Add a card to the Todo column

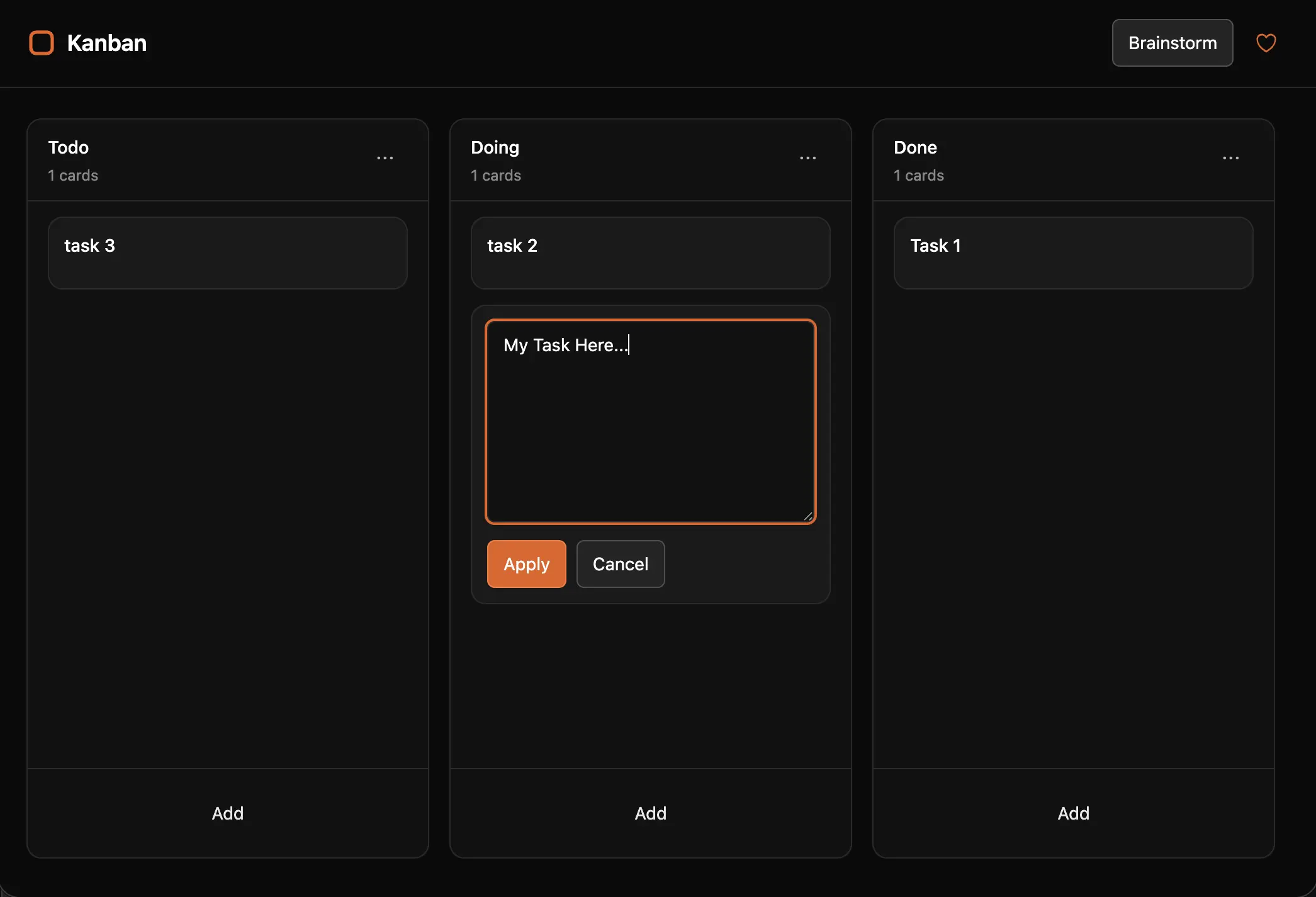tap(227, 813)
